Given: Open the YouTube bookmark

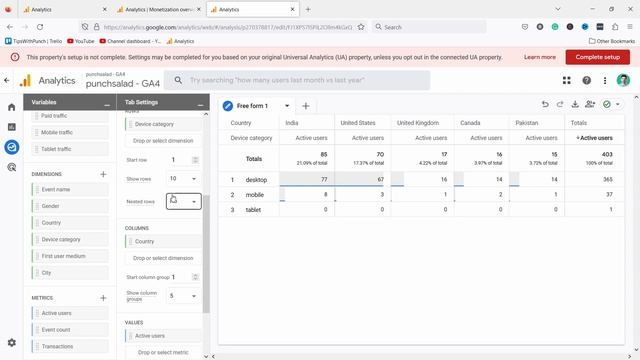Looking at the screenshot, I should click(x=81, y=41).
